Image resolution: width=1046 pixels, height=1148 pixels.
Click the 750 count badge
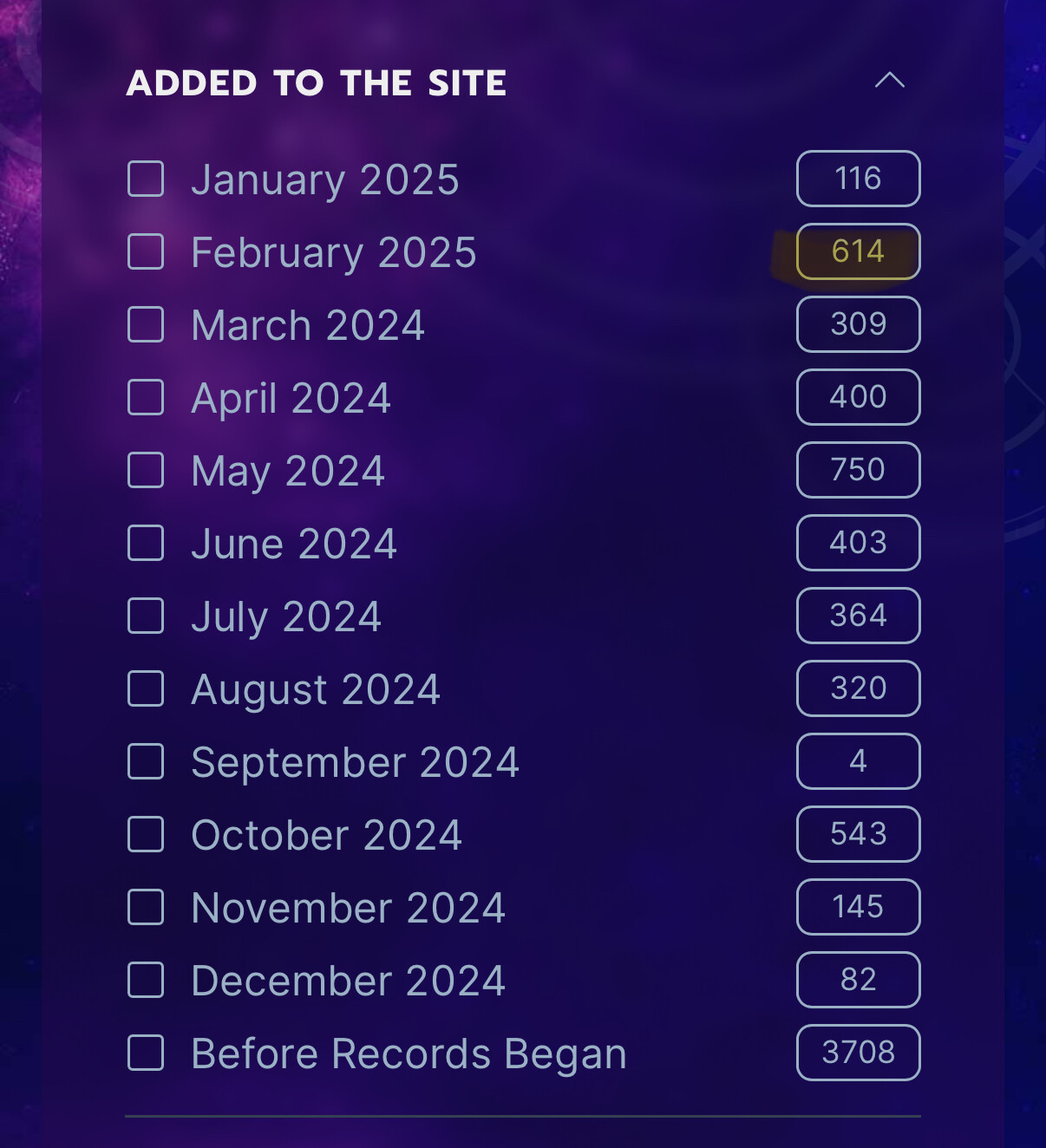(x=858, y=470)
